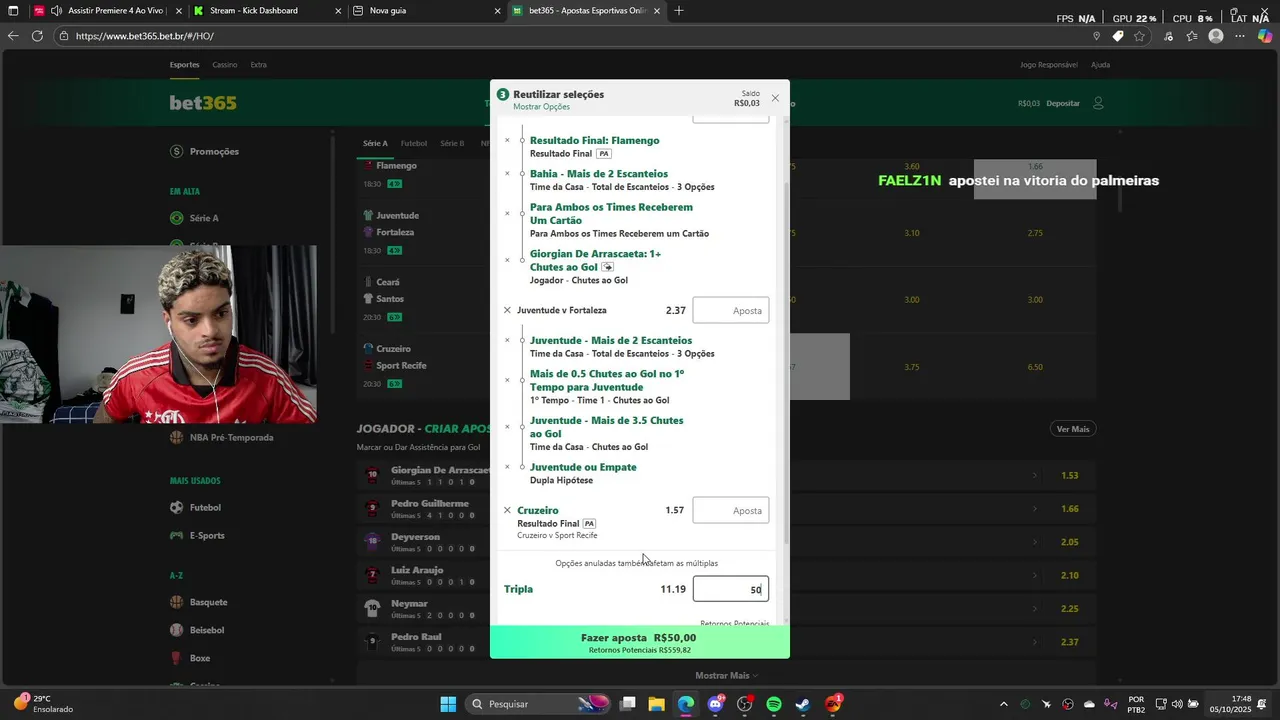
Task: Select odds 2.10 for Luiz Araujo
Action: click(x=1069, y=576)
